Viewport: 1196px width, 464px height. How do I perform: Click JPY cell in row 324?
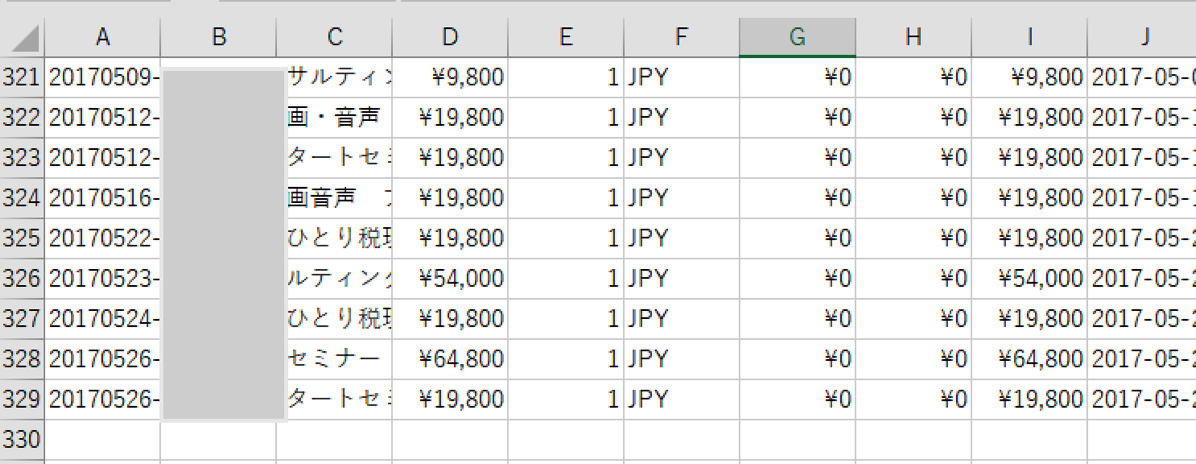click(682, 198)
